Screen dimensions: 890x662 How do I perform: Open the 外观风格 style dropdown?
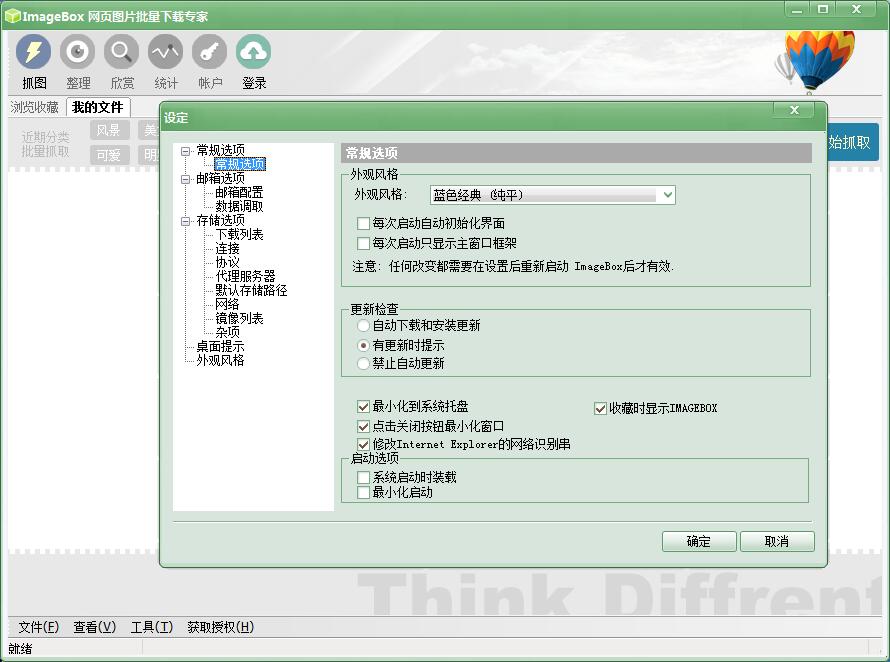tap(669, 194)
